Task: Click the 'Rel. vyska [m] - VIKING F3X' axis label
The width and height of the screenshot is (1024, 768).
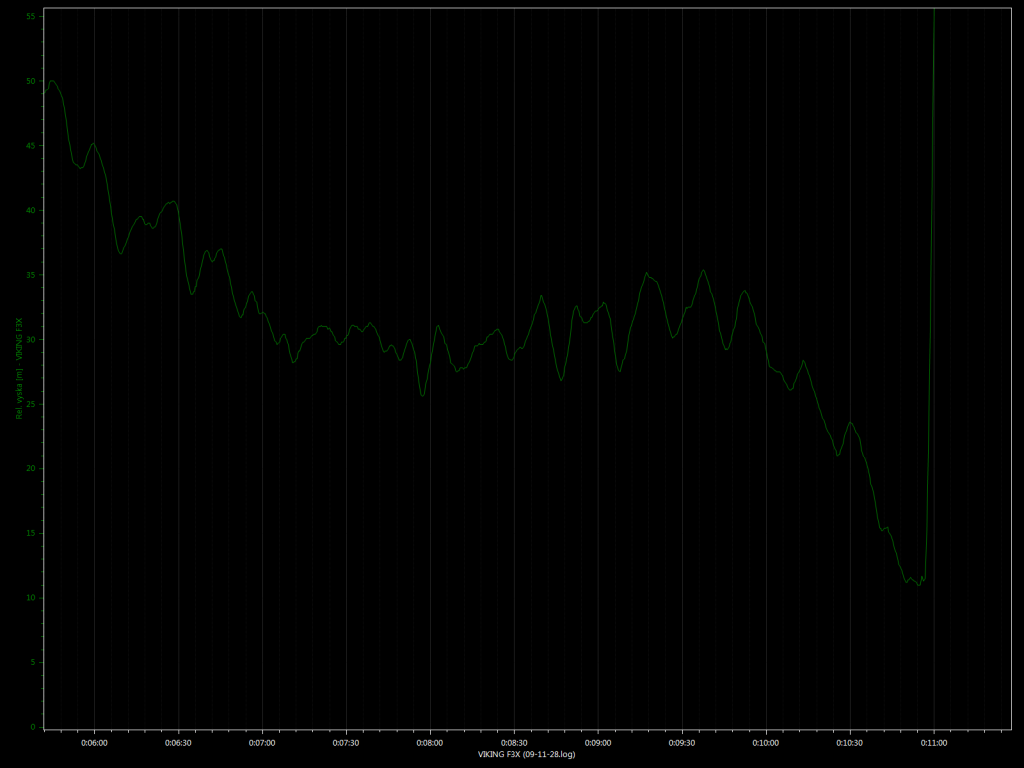Action: coord(18,367)
